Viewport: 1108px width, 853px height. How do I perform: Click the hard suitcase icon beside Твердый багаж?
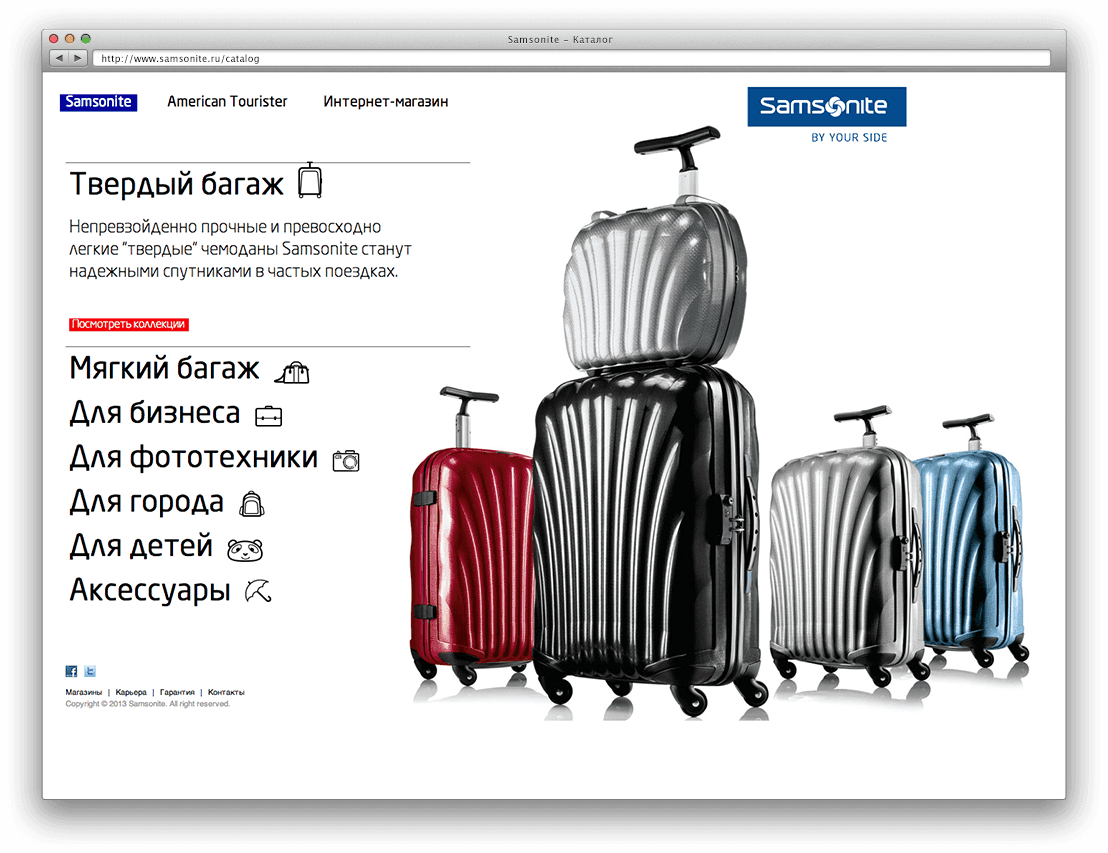pyautogui.click(x=310, y=180)
